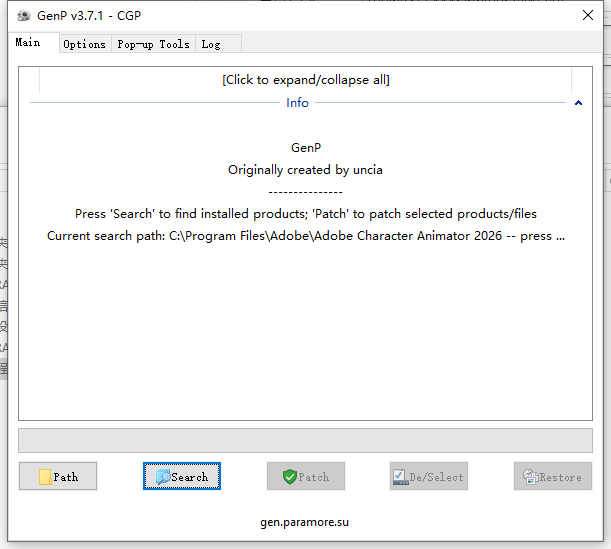This screenshot has width=611, height=549.
Task: Switch to the Main tab
Action: (x=28, y=42)
